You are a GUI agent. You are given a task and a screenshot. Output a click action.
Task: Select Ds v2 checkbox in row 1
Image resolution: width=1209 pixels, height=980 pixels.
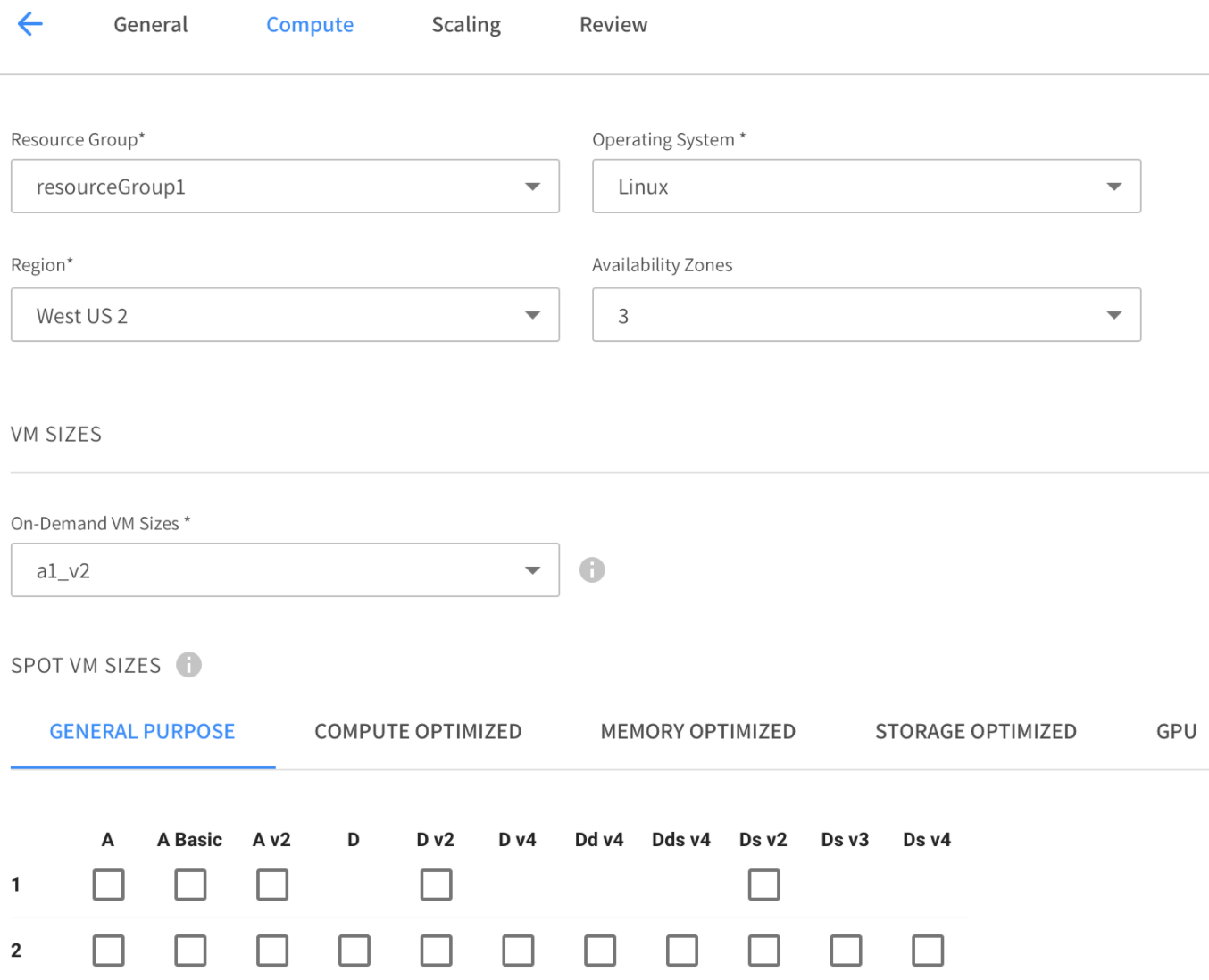pos(763,884)
